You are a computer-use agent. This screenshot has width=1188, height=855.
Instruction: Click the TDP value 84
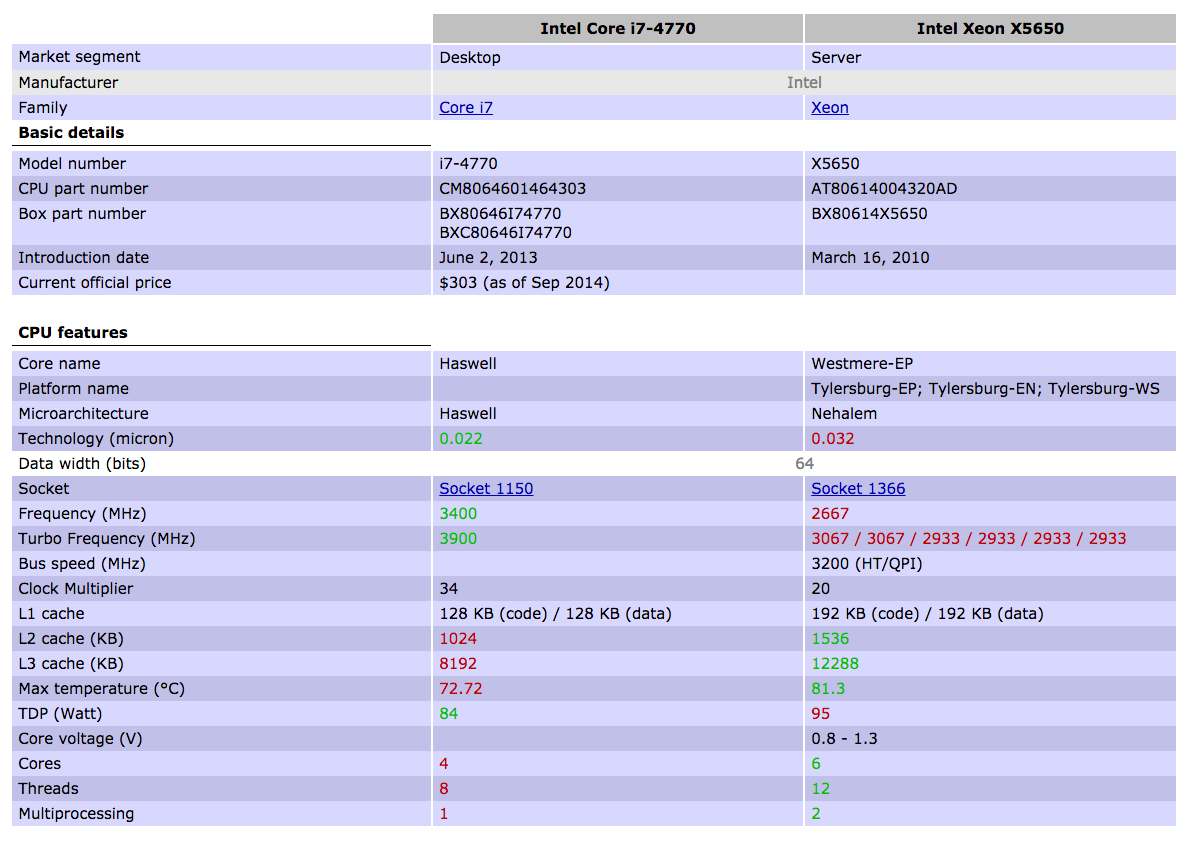[x=449, y=714]
